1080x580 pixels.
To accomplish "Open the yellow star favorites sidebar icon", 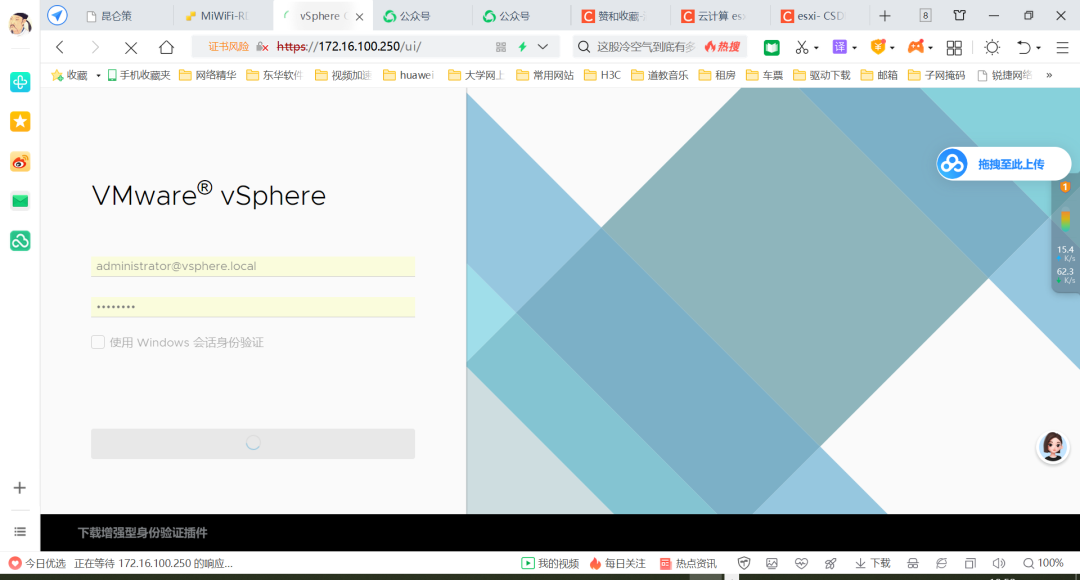I will 20,122.
